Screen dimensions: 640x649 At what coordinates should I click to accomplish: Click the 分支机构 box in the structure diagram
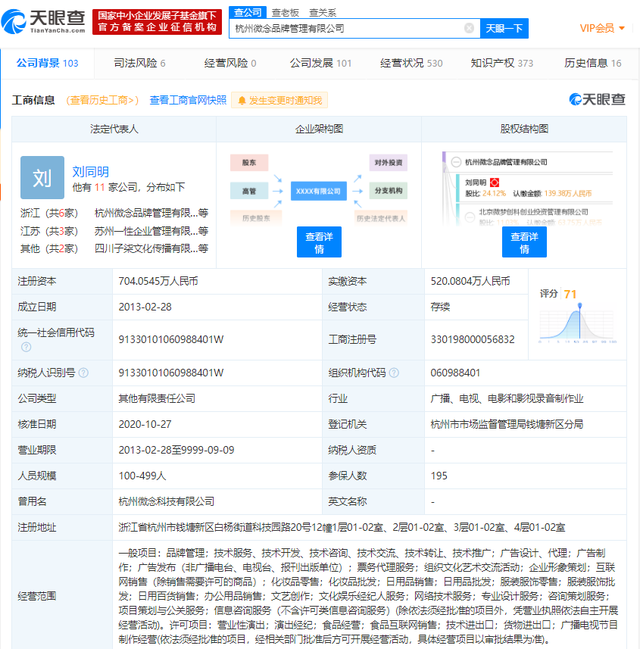pos(388,190)
